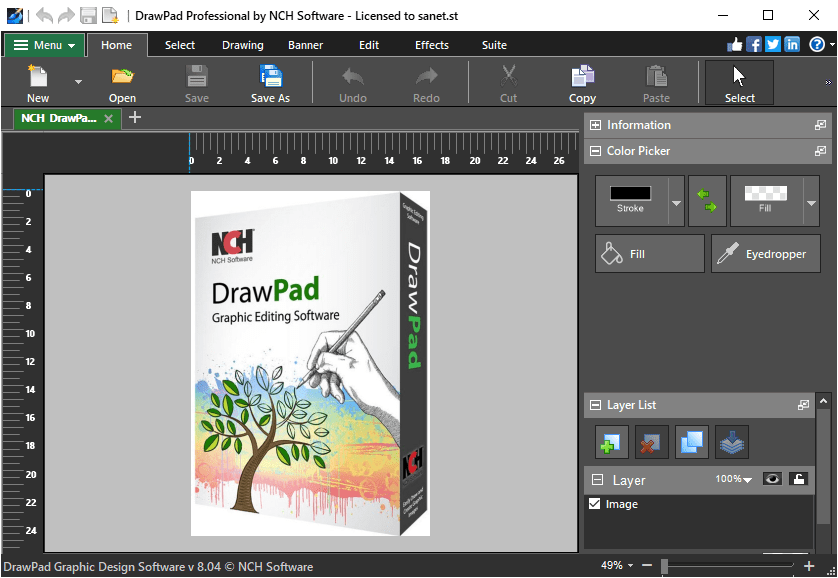Click the black Stroke color swatch
The height and width of the screenshot is (578, 838).
click(x=631, y=193)
